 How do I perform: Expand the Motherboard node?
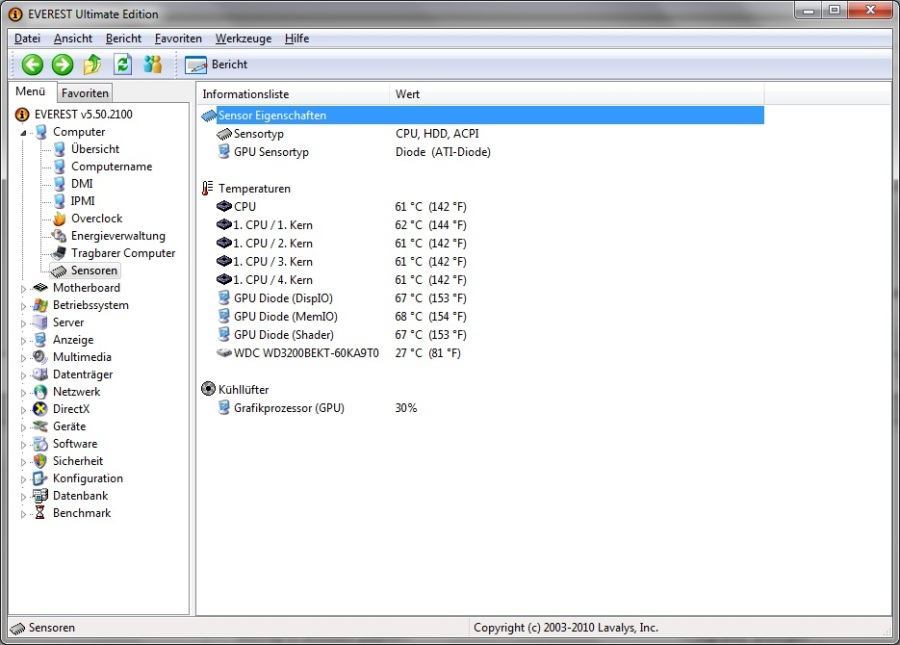(x=24, y=289)
